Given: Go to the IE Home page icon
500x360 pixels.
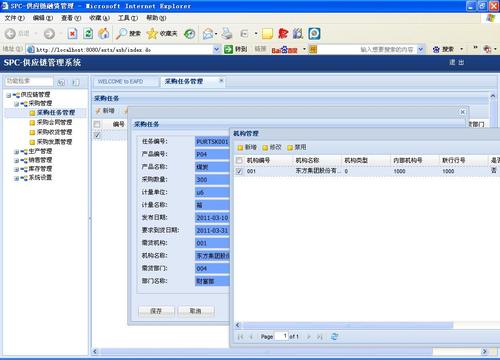Looking at the screenshot, I should 104,33.
